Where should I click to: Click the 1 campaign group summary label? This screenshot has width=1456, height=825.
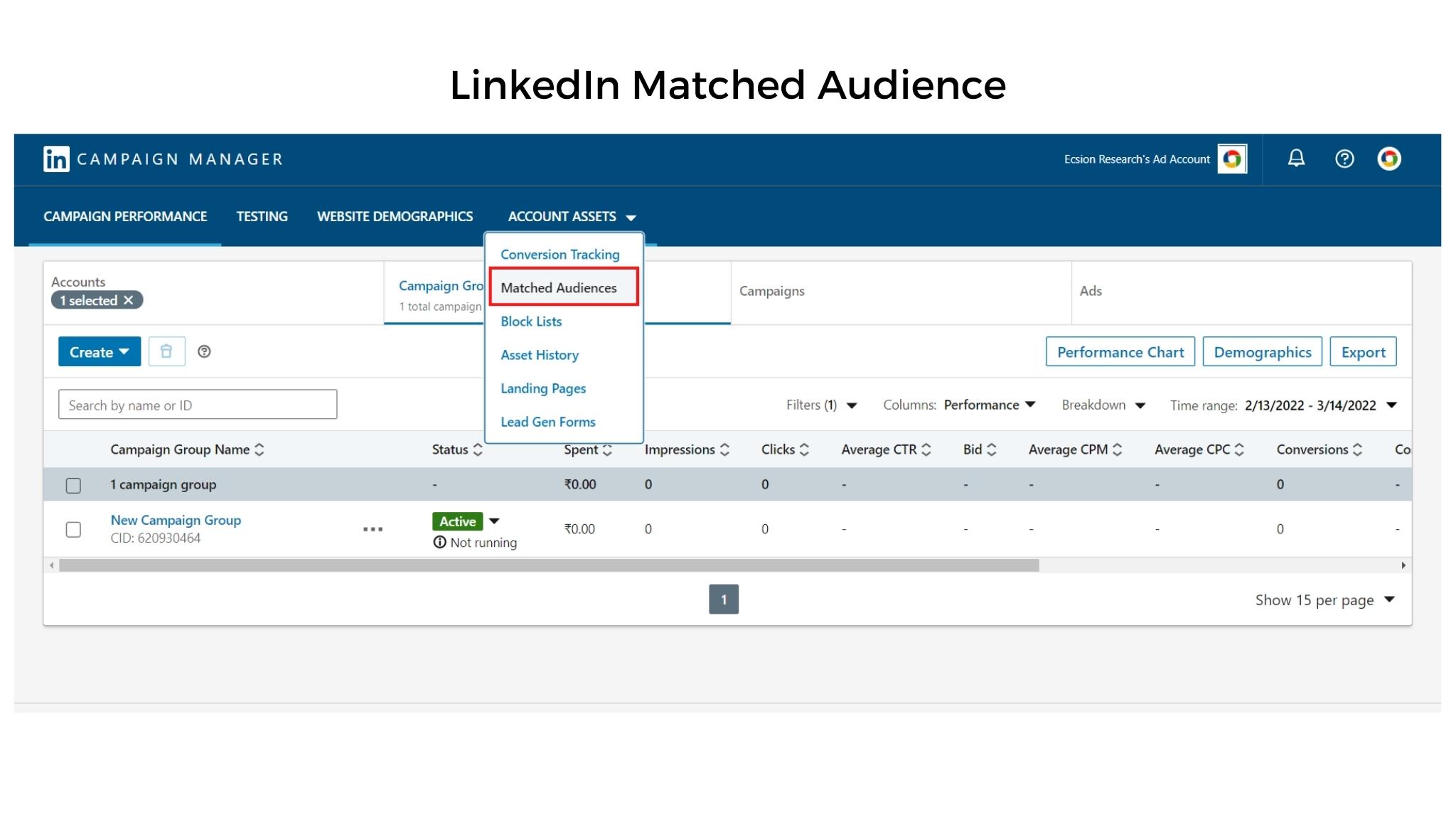coord(163,484)
